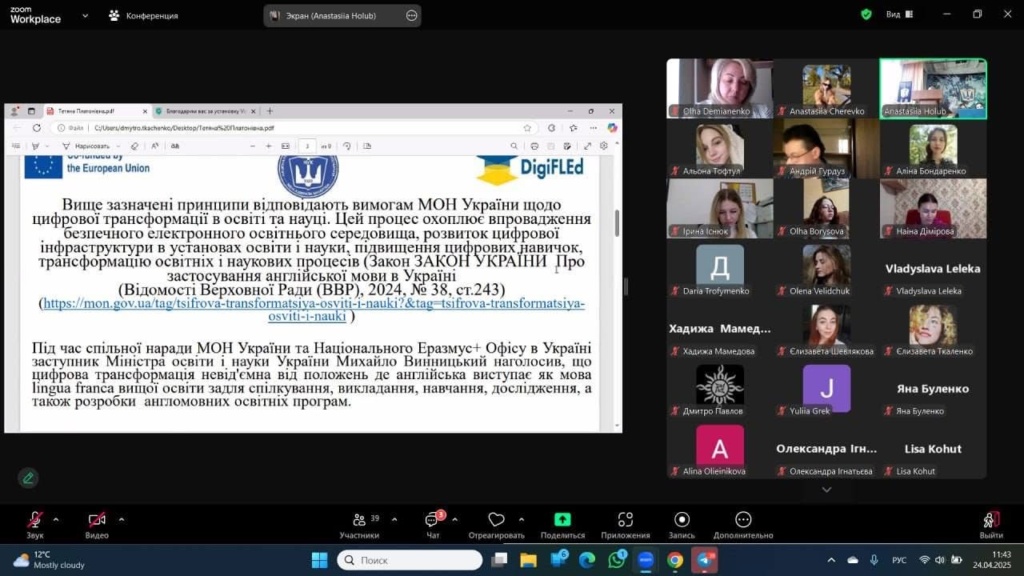Expand video options arrow next to Видео
The height and width of the screenshot is (576, 1024).
[x=121, y=520]
